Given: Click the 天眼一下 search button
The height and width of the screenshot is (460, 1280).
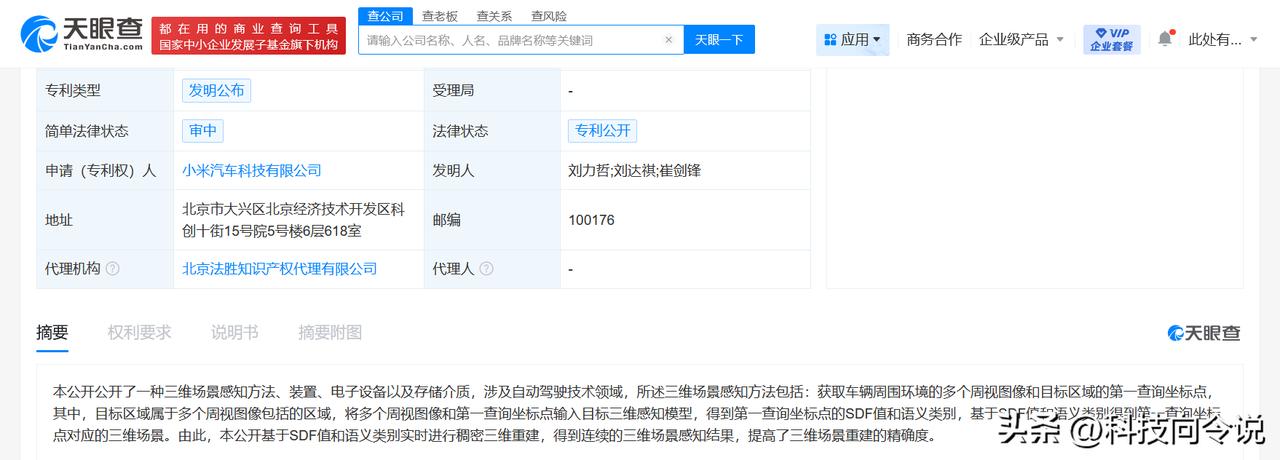Looking at the screenshot, I should coord(719,40).
